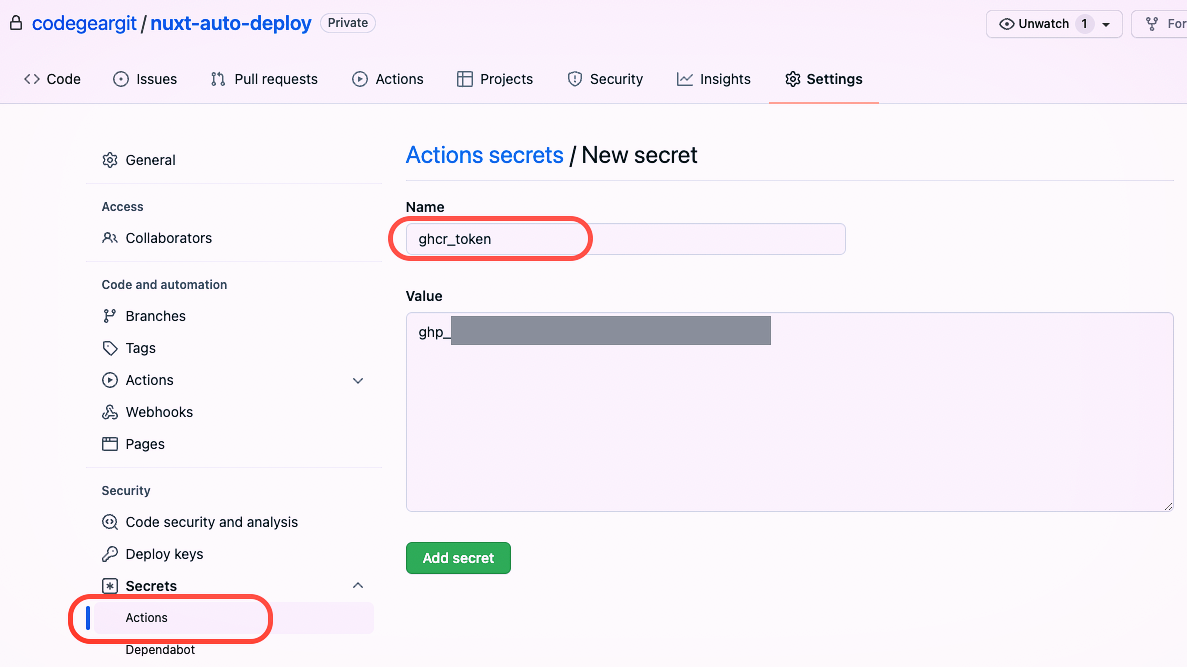The width and height of the screenshot is (1187, 667).
Task: Switch to the Projects tab
Action: (495, 79)
